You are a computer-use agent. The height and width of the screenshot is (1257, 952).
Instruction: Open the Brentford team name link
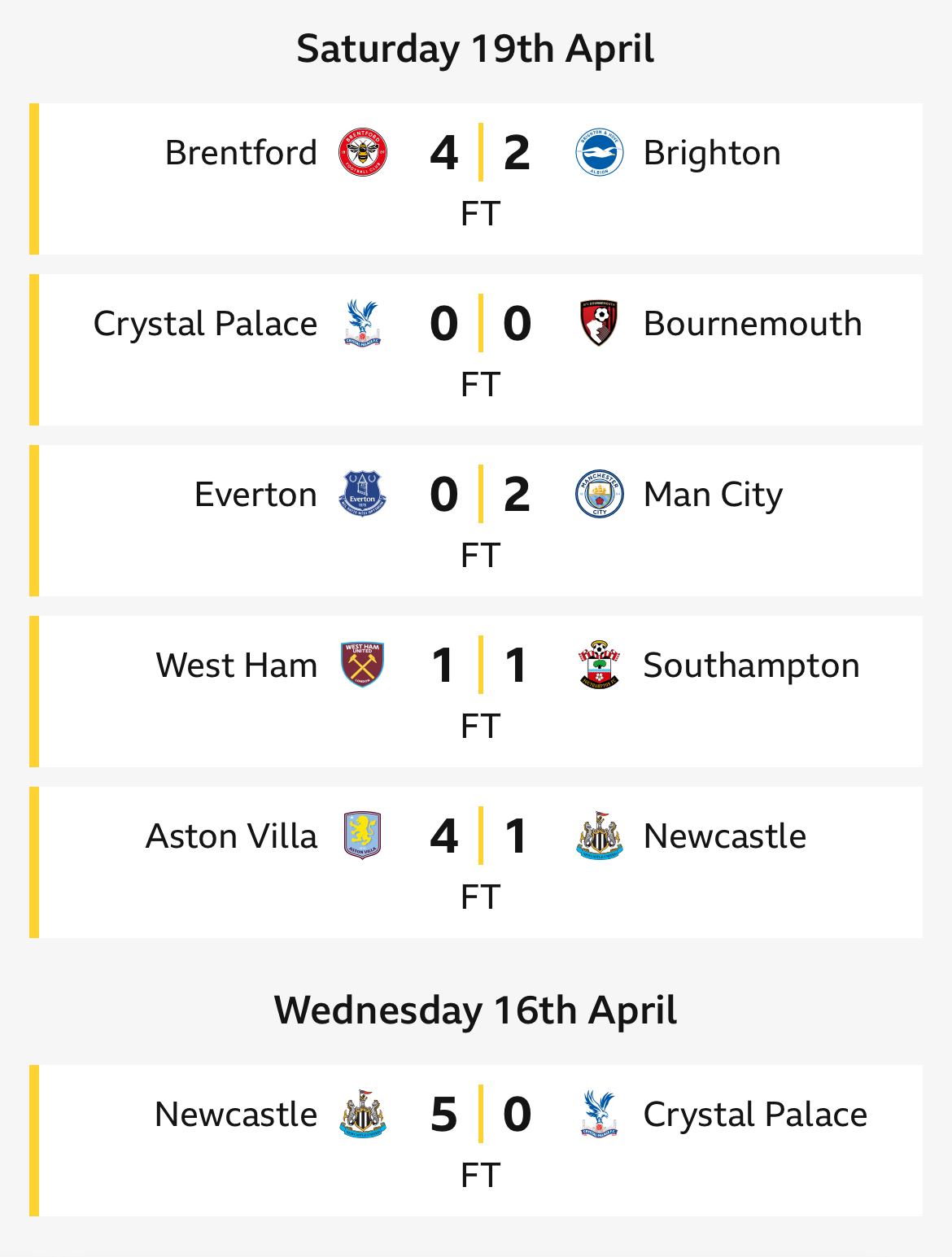(x=241, y=153)
